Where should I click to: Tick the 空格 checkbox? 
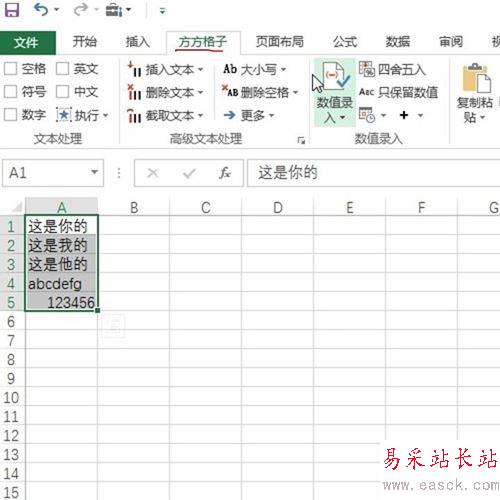pyautogui.click(x=10, y=69)
